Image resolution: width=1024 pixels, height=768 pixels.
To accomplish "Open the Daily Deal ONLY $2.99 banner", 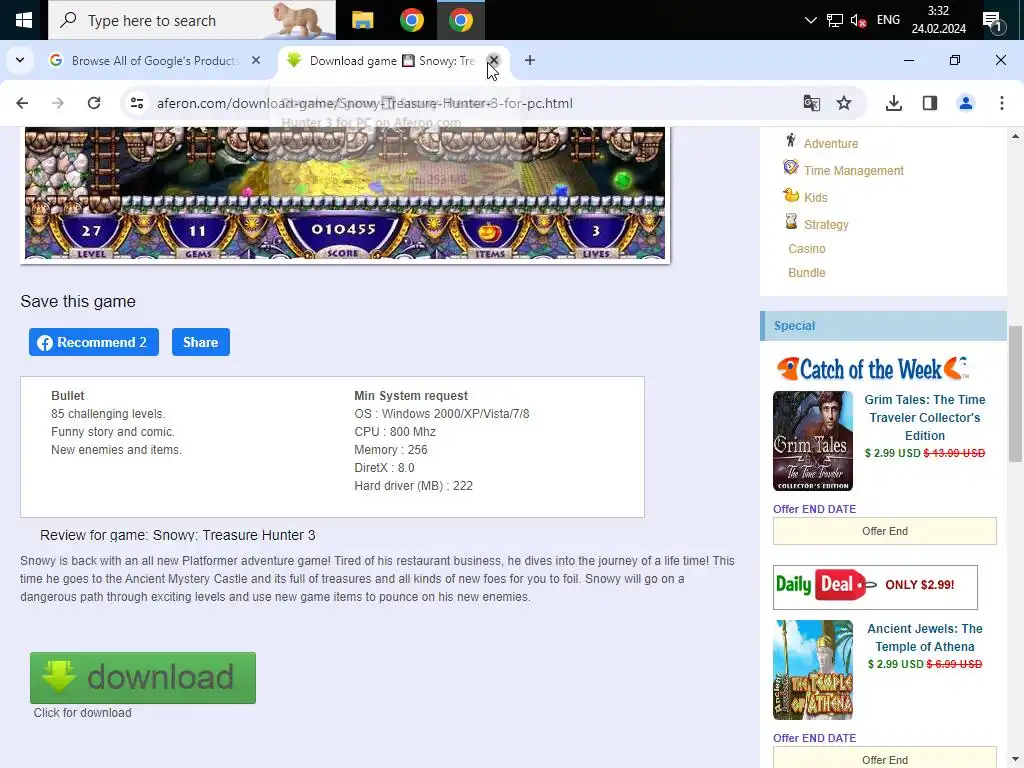I will pos(875,587).
